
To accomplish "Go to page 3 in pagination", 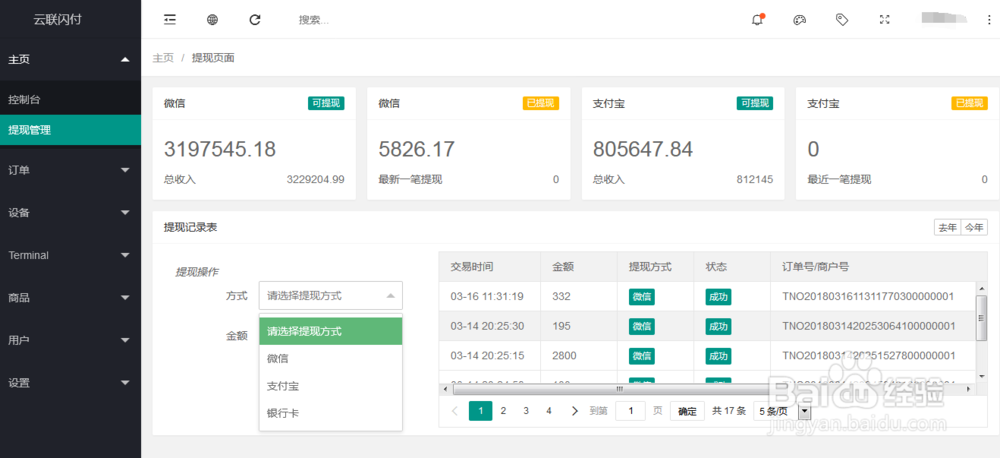I will [x=526, y=411].
